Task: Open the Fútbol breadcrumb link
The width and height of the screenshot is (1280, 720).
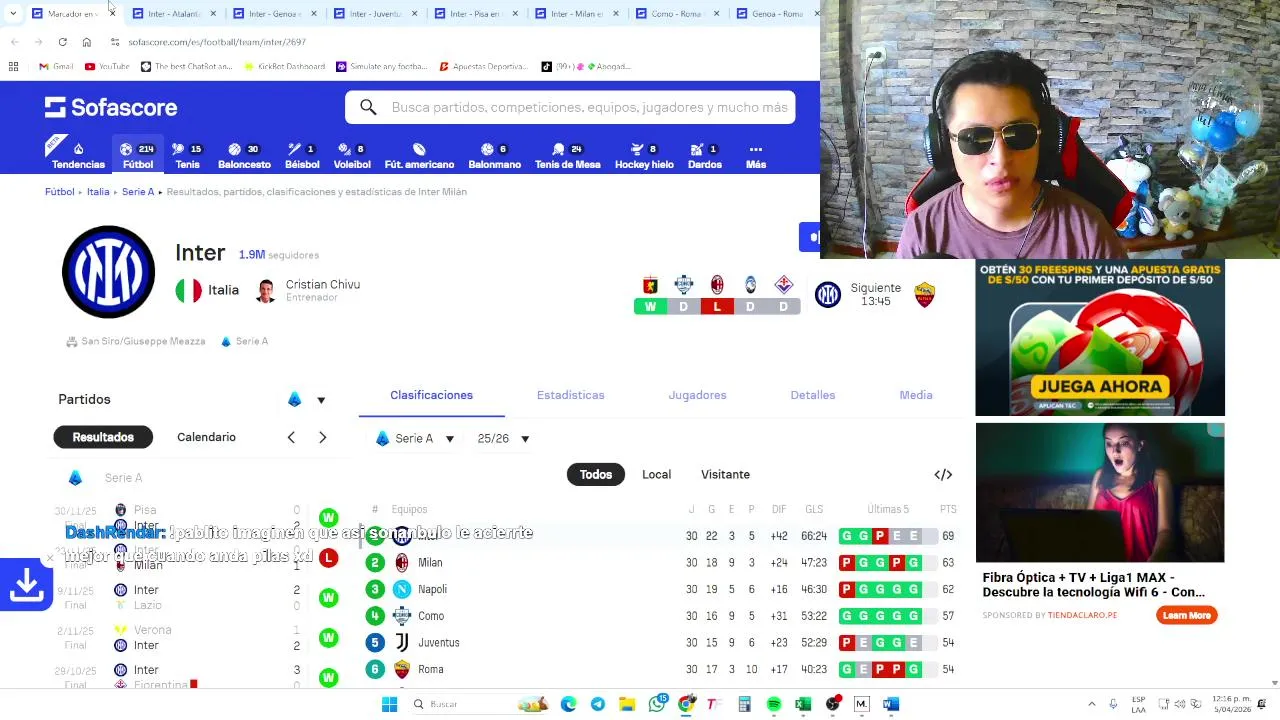Action: pyautogui.click(x=59, y=191)
